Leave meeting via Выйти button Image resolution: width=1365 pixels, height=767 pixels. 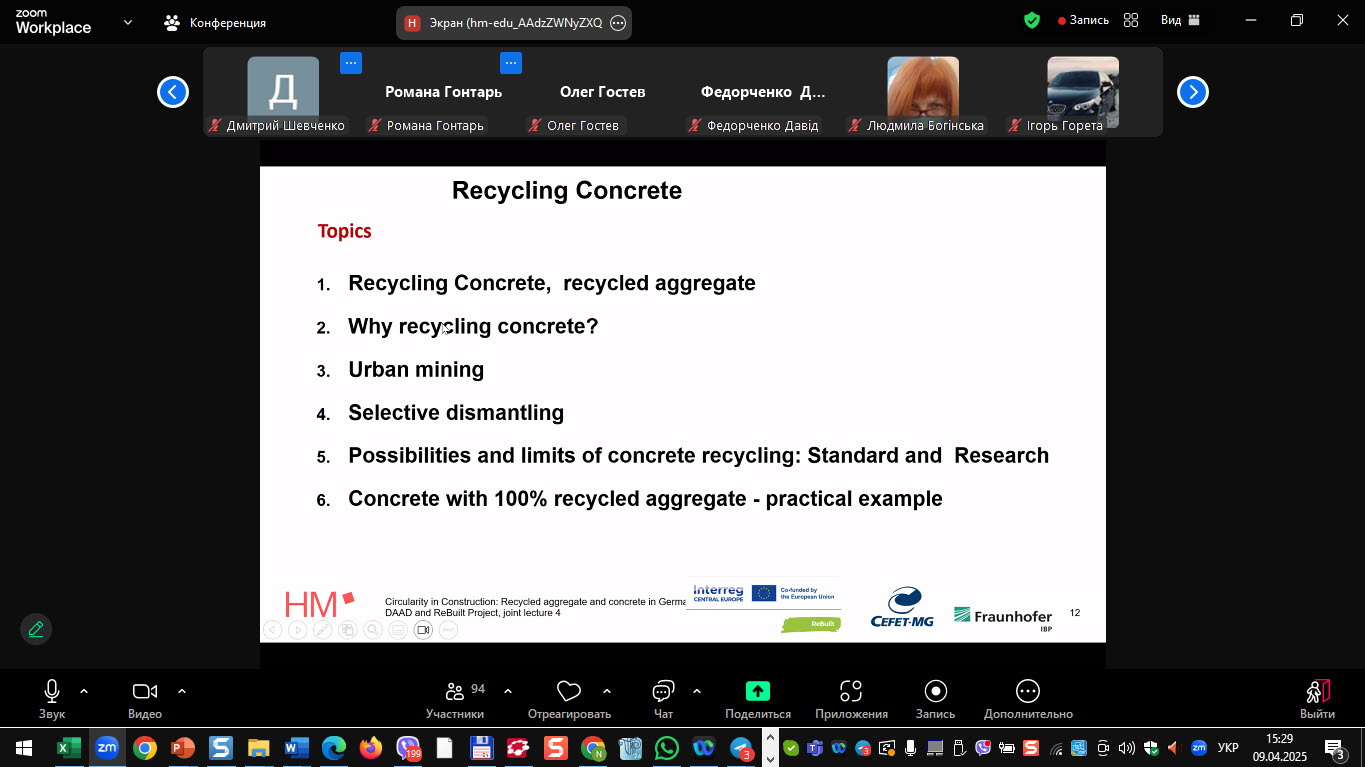1317,699
